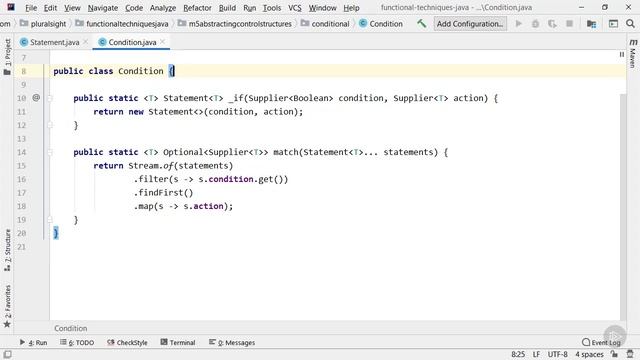
Task: Click the findFirst() call on line 17
Action: tap(163, 193)
